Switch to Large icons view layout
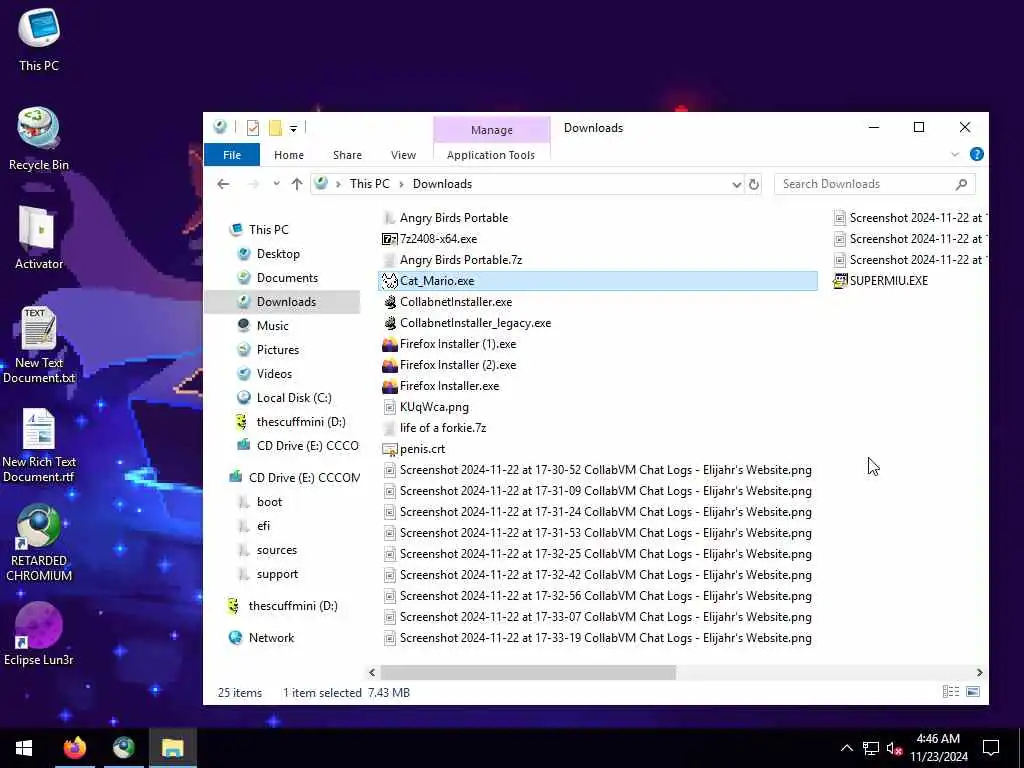The height and width of the screenshot is (768, 1024). click(x=972, y=692)
